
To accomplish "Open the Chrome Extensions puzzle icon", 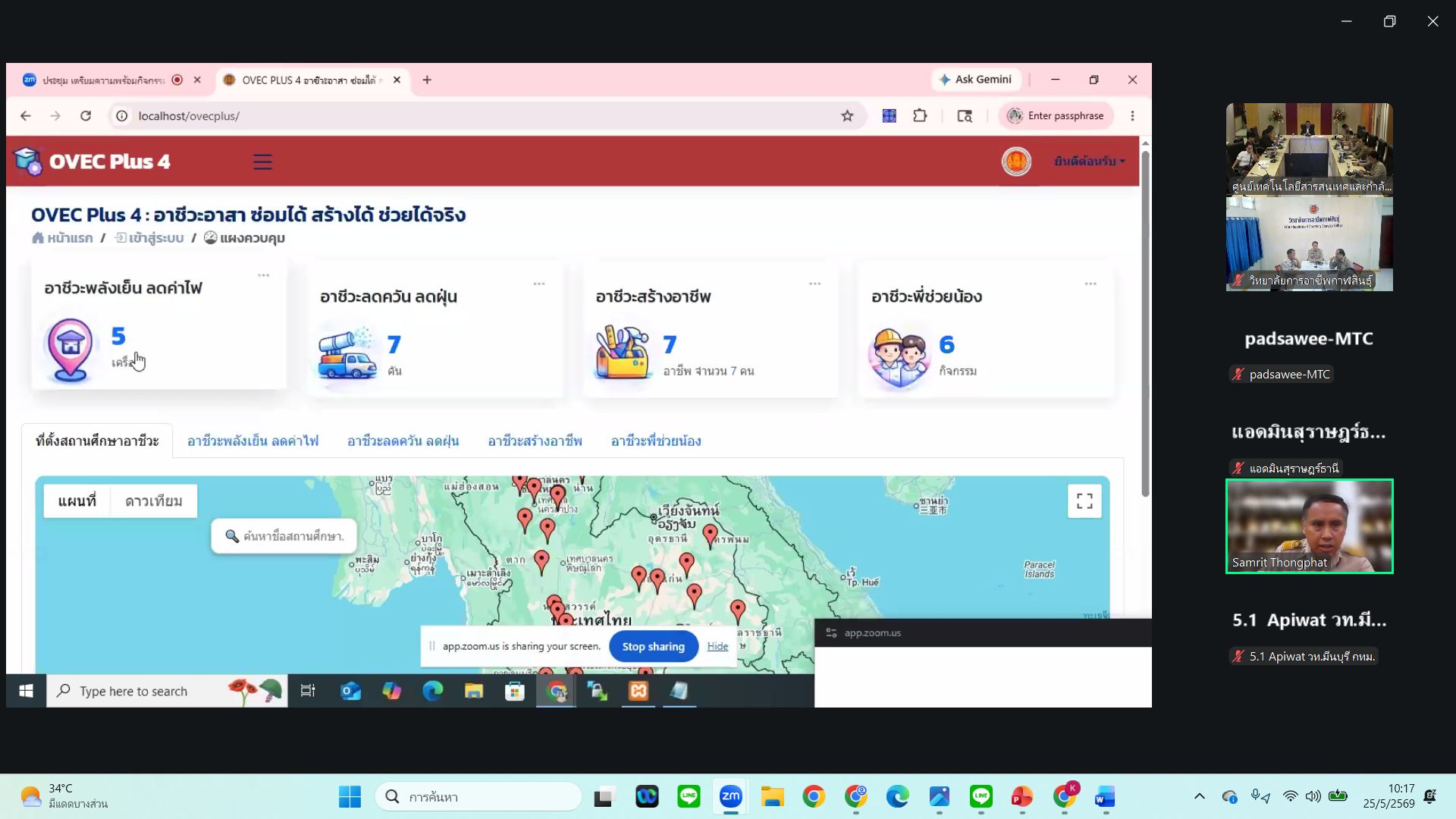I will 920,116.
